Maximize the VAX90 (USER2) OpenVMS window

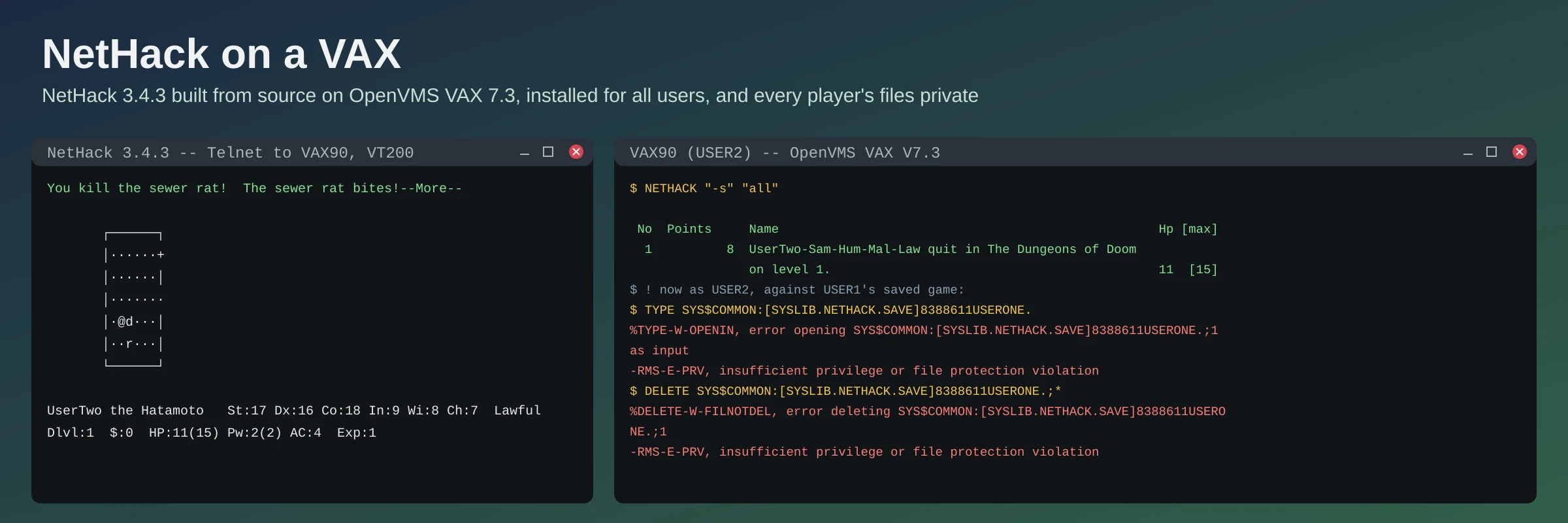1492,152
